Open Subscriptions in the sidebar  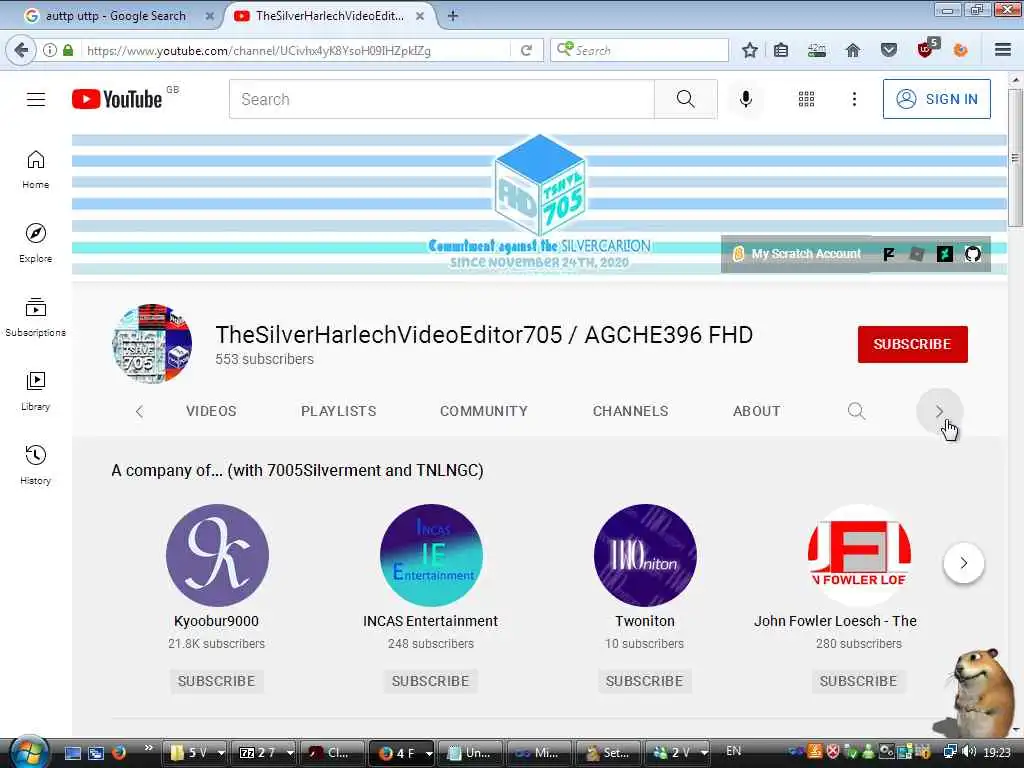pyautogui.click(x=35, y=317)
